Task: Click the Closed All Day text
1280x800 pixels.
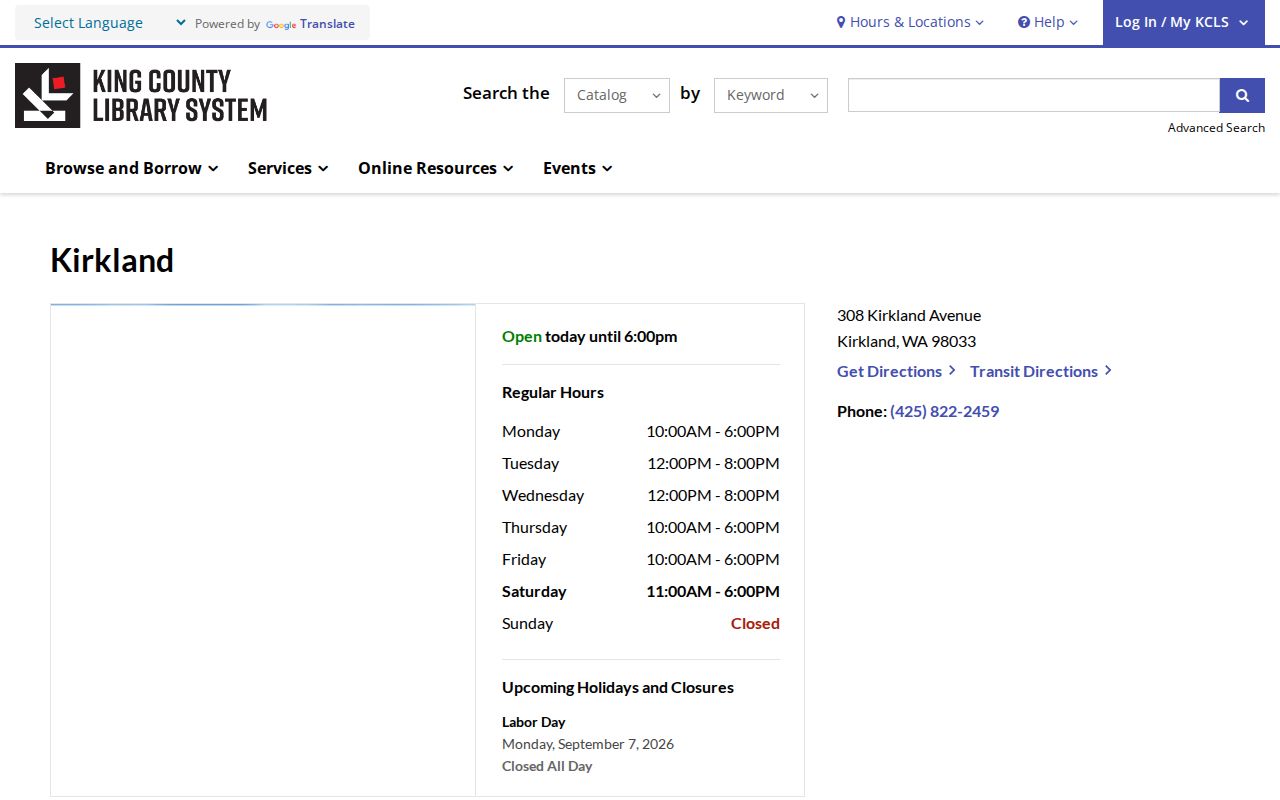Action: [x=547, y=766]
